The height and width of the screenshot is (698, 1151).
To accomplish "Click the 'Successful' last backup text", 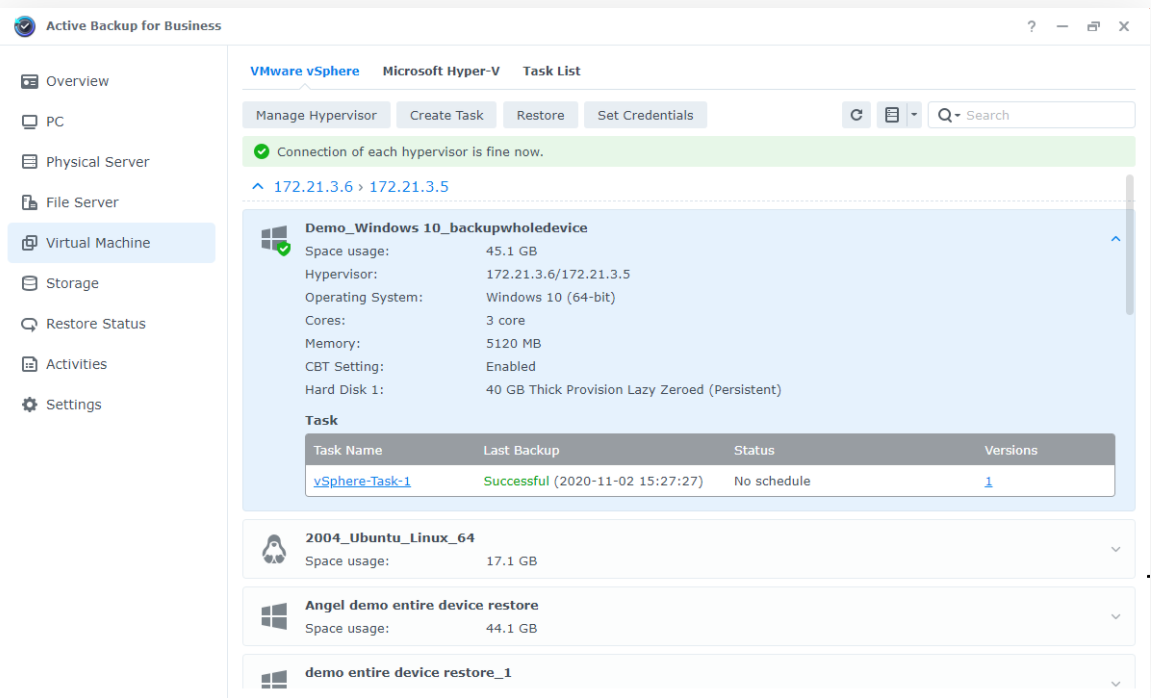I will coord(516,481).
